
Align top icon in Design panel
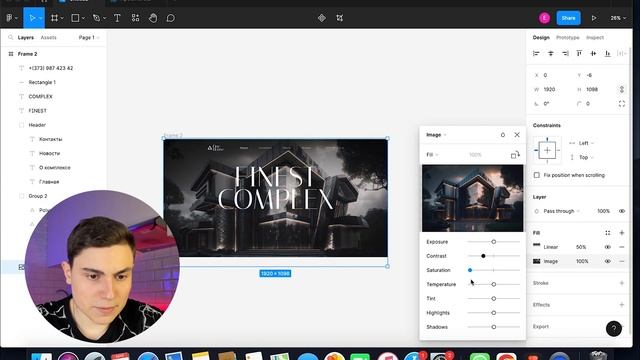(579, 53)
